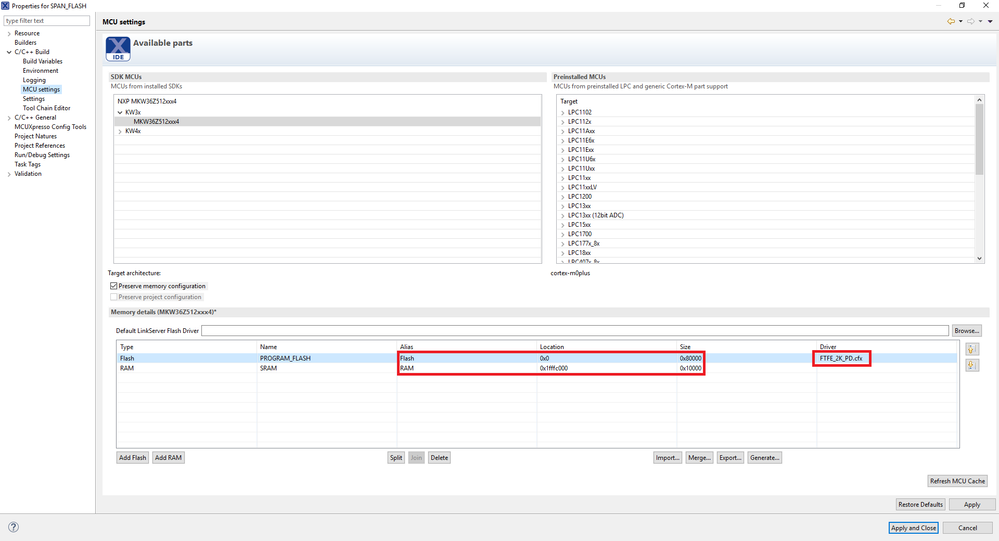Click the Target list vertical scrollbar
Image resolution: width=999 pixels, height=541 pixels.
[979, 140]
